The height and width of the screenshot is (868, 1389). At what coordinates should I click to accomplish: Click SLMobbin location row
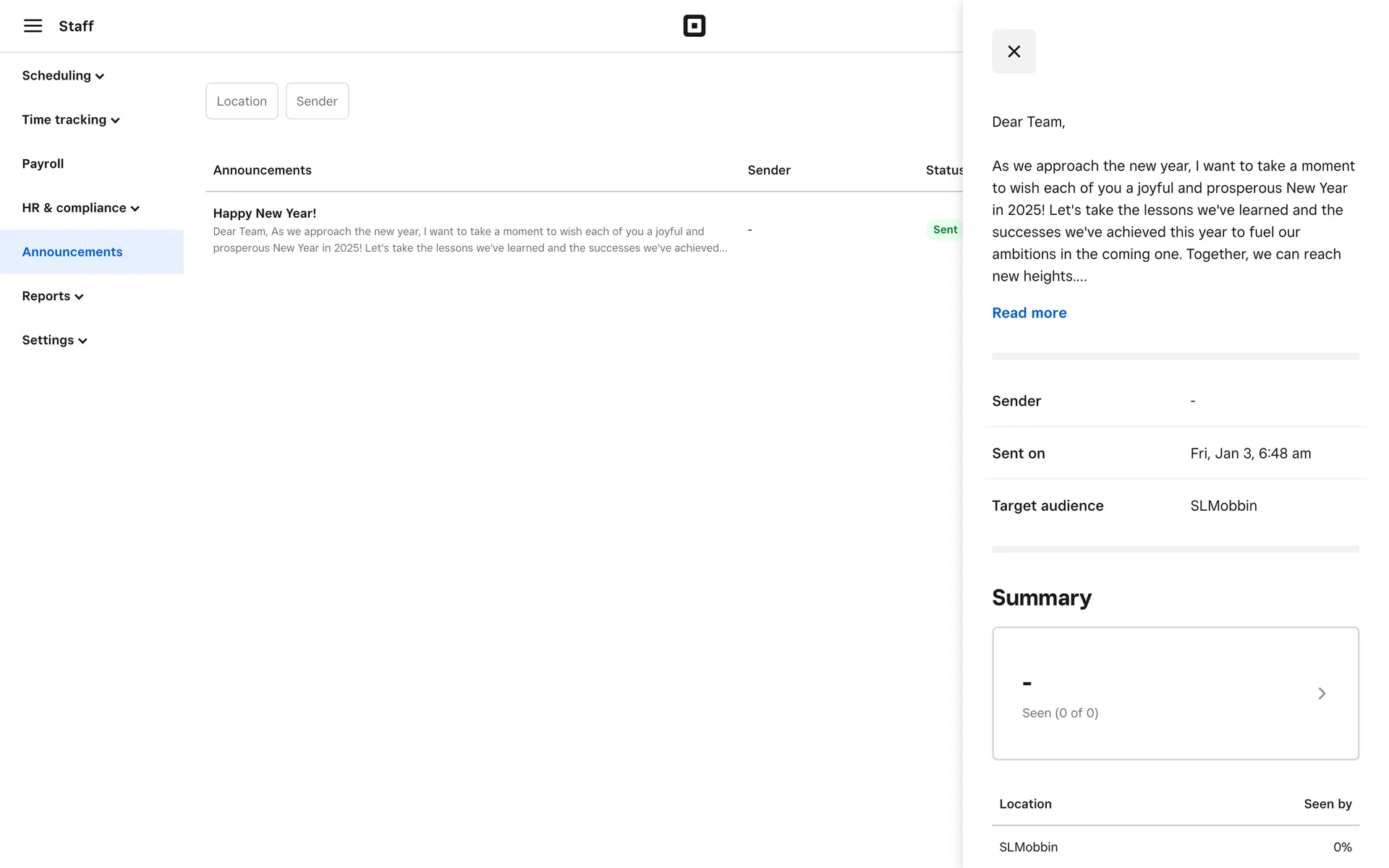click(x=1175, y=847)
